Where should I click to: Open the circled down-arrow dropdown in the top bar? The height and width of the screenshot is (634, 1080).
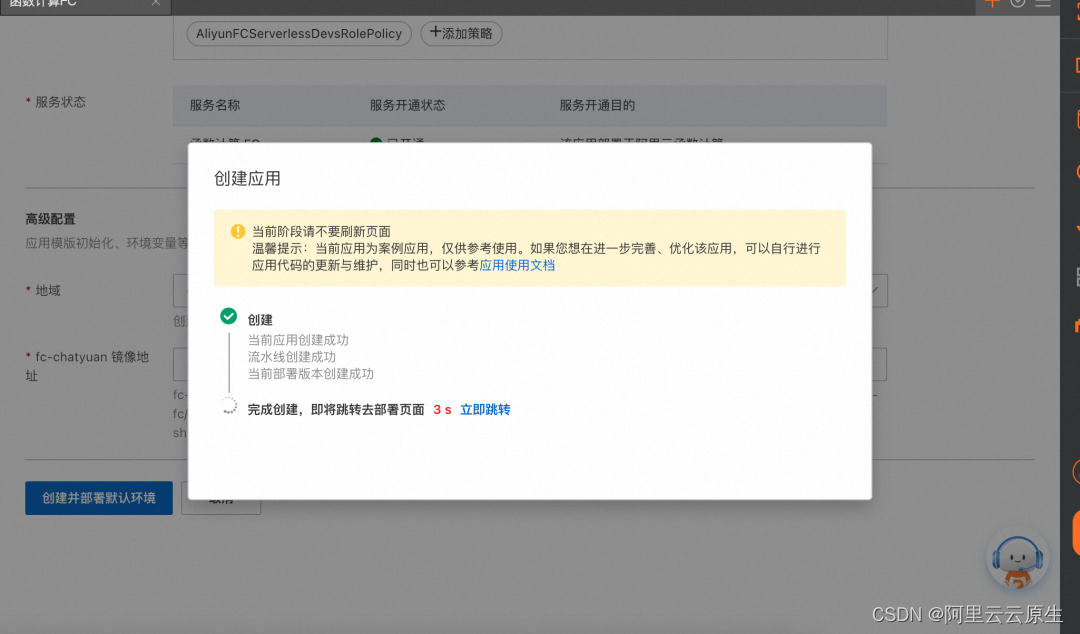(1018, 5)
